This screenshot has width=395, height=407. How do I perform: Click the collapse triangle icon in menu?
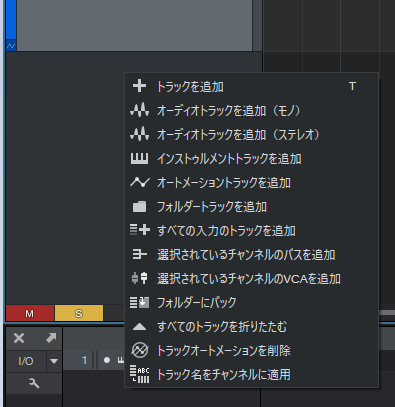point(139,327)
